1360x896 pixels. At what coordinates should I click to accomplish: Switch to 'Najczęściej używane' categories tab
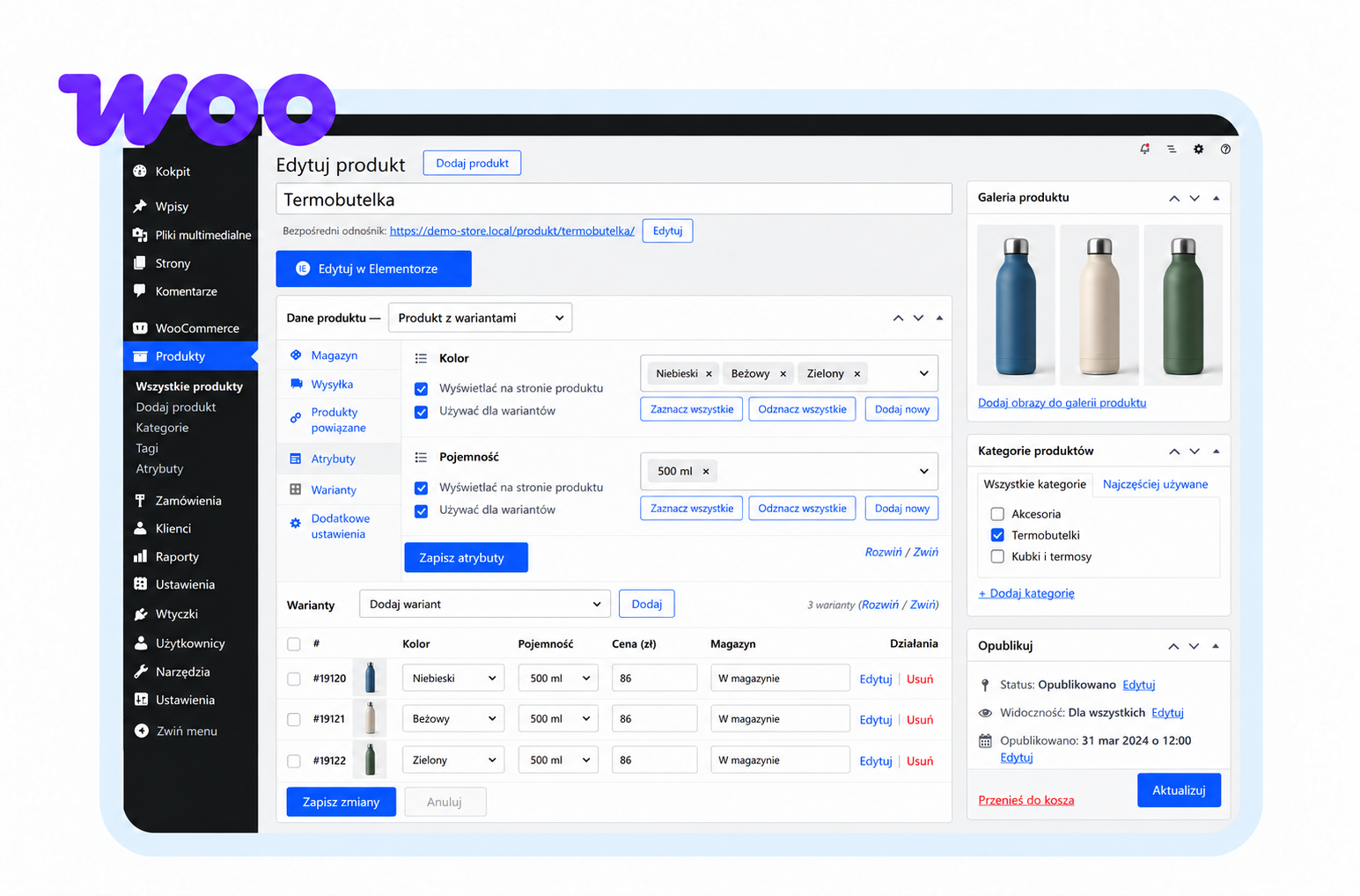coord(1155,484)
